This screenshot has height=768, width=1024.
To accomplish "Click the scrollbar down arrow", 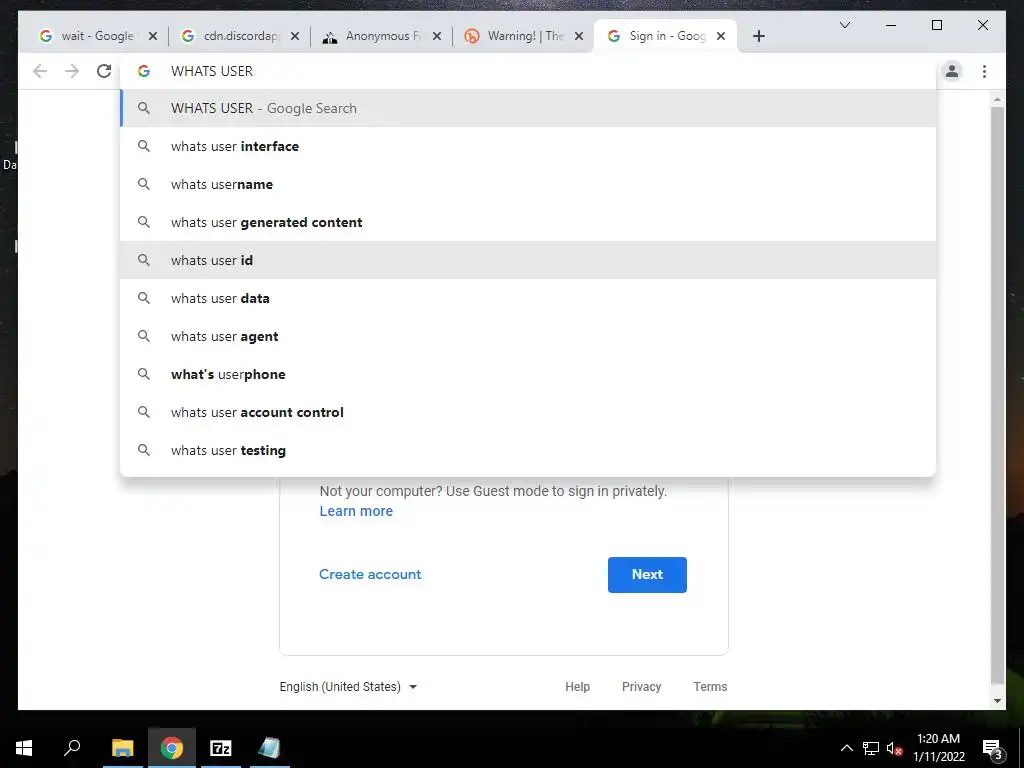I will (x=997, y=701).
